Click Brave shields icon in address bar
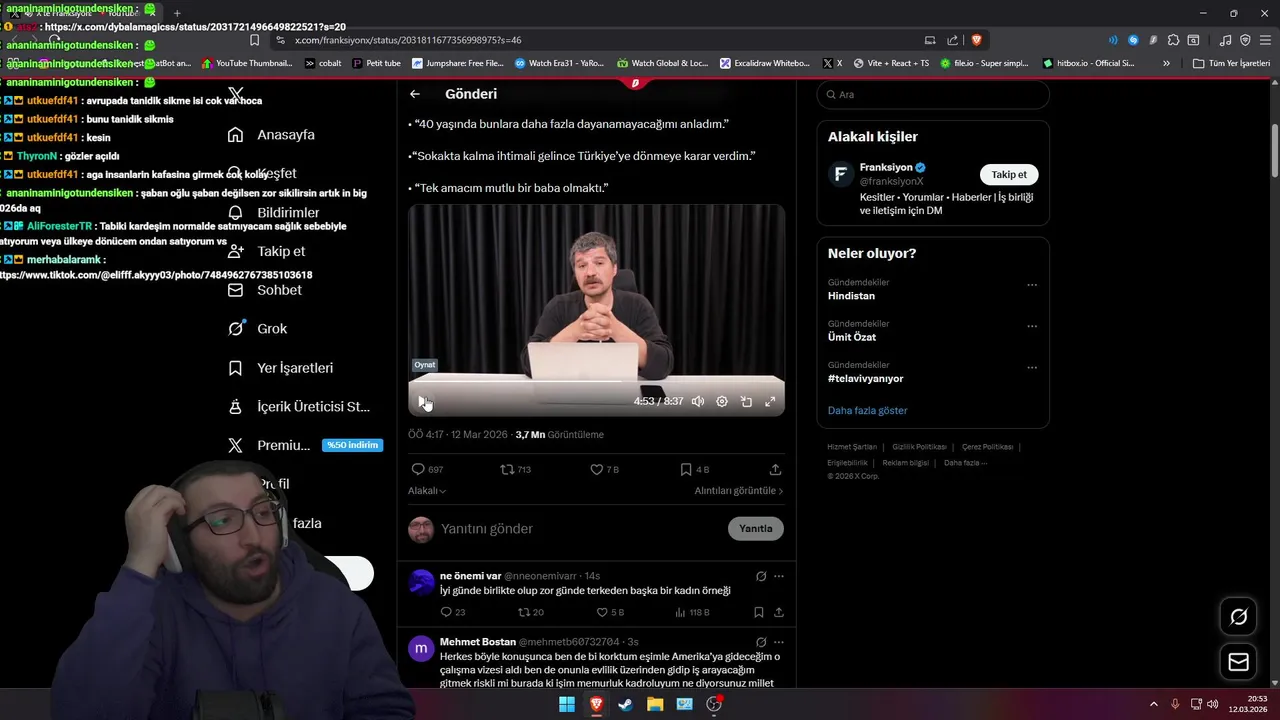Viewport: 1280px width, 720px height. coord(977,40)
